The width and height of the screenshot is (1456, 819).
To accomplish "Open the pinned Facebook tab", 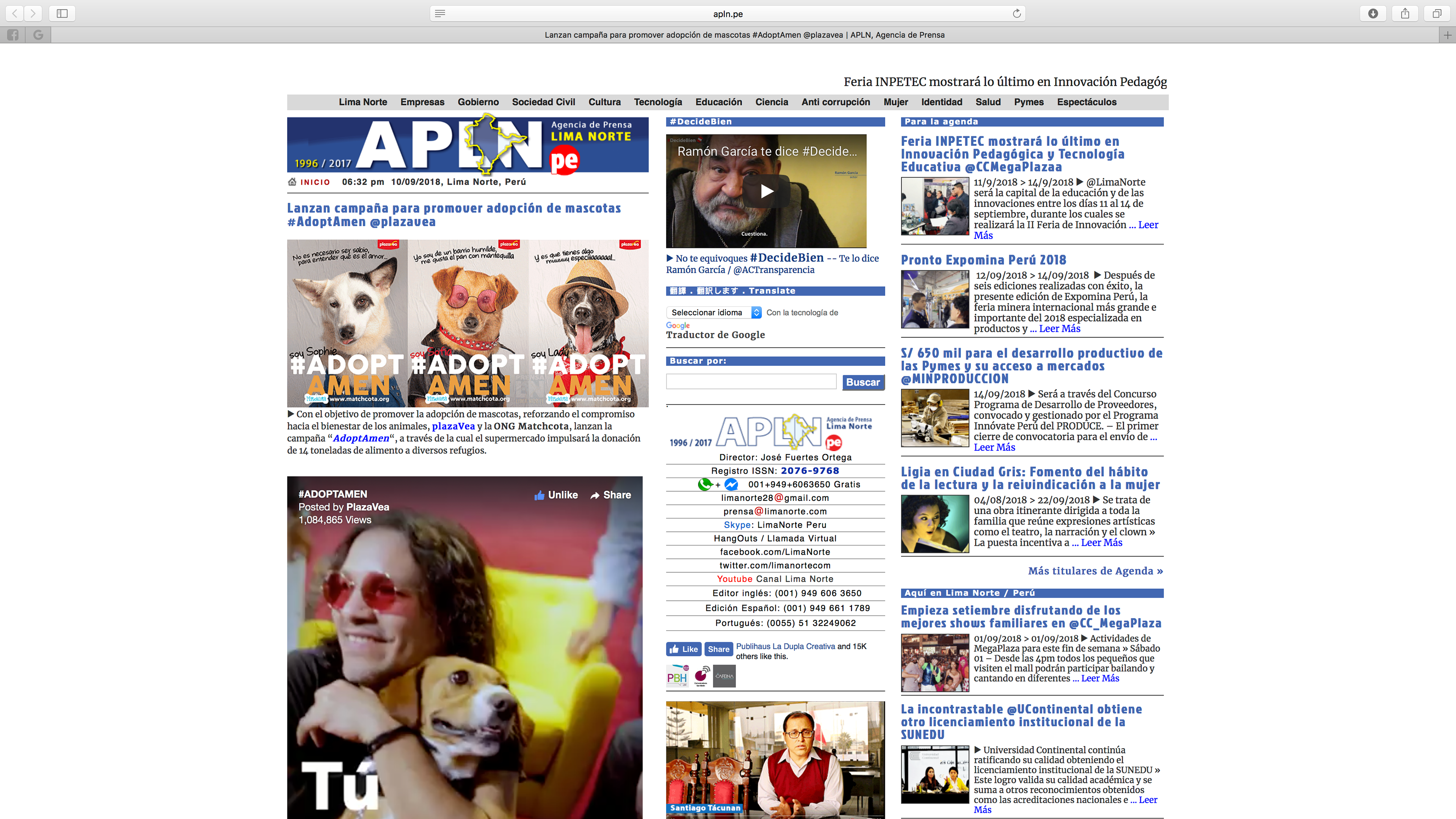I will (x=13, y=35).
